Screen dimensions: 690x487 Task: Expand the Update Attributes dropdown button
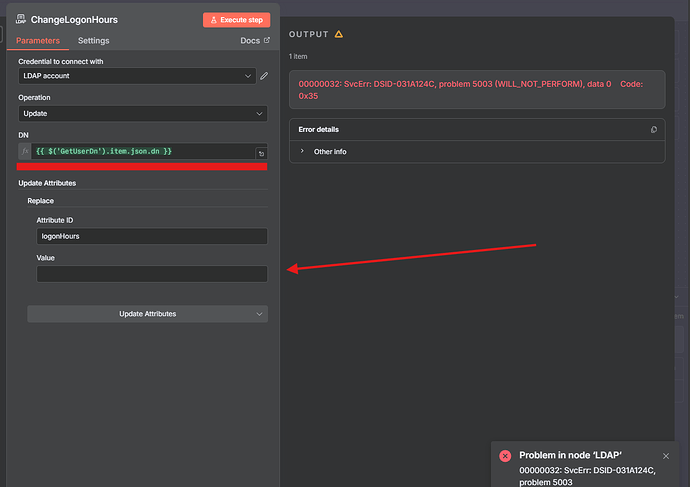[x=147, y=314]
